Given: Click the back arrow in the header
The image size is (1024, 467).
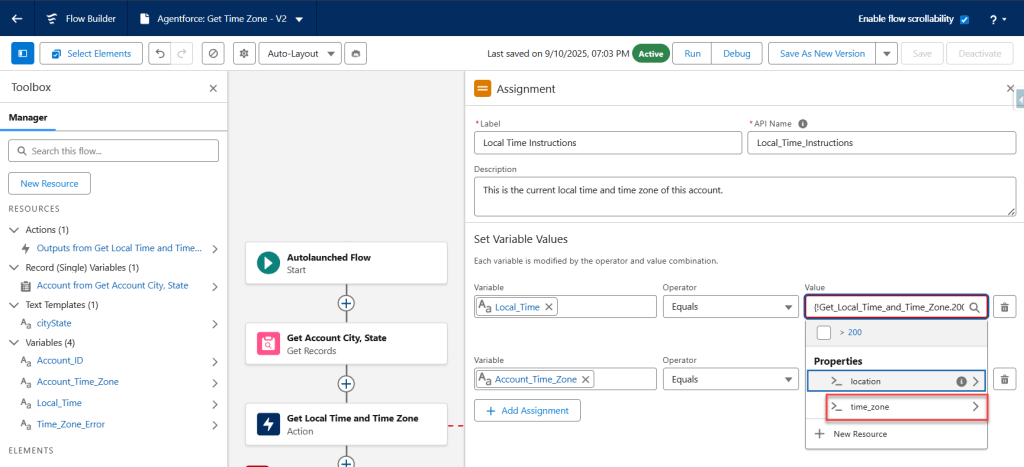Looking at the screenshot, I should [x=17, y=18].
